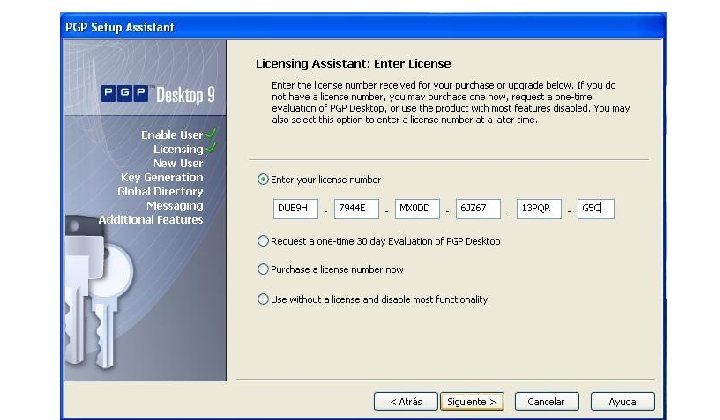The width and height of the screenshot is (720, 420).
Task: Click the fifth license field containing 13PQR
Action: pos(539,209)
